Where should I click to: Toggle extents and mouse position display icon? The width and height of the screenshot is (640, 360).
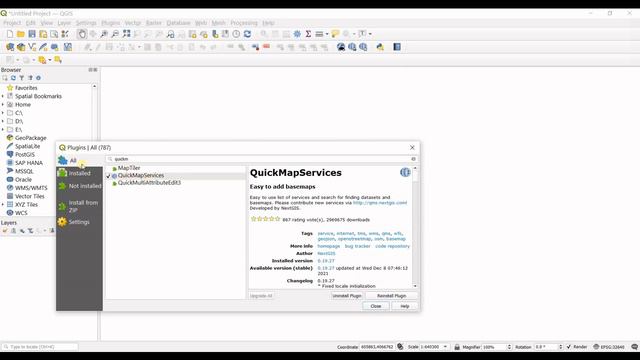[x=400, y=347]
